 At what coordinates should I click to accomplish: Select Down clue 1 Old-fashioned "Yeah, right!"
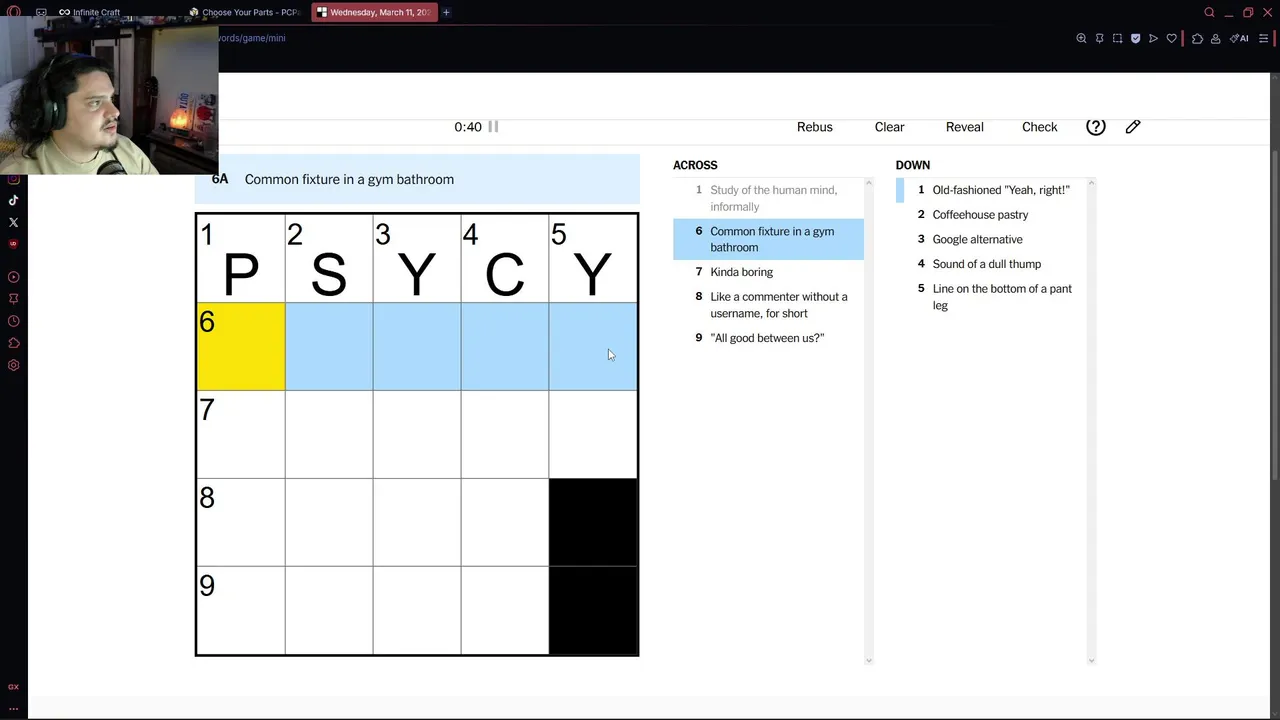[x=991, y=190]
